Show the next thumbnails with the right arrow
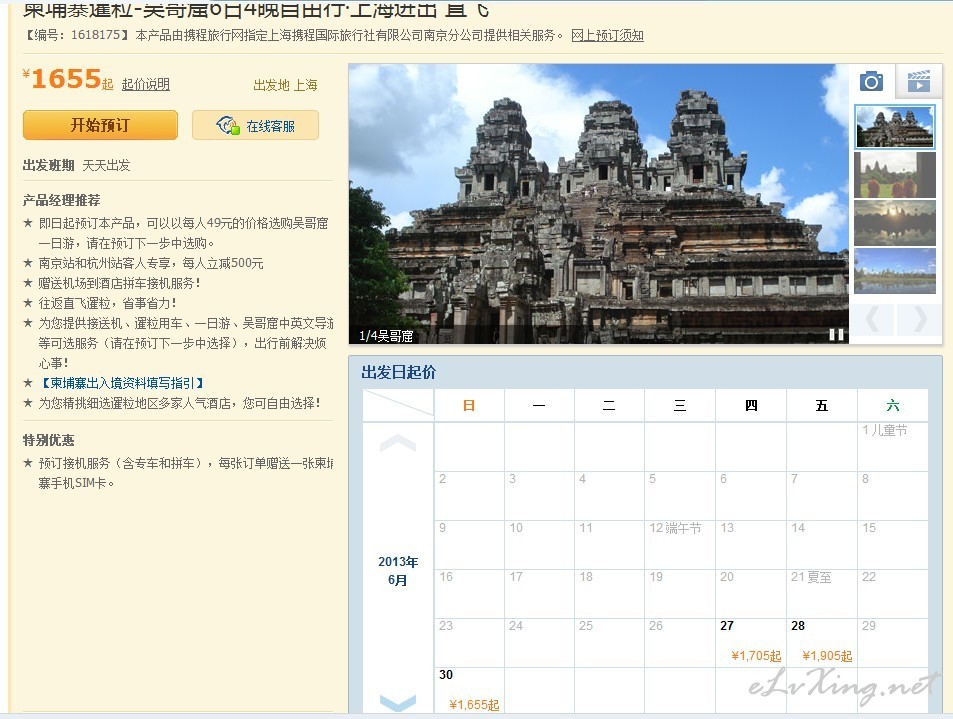 point(919,318)
